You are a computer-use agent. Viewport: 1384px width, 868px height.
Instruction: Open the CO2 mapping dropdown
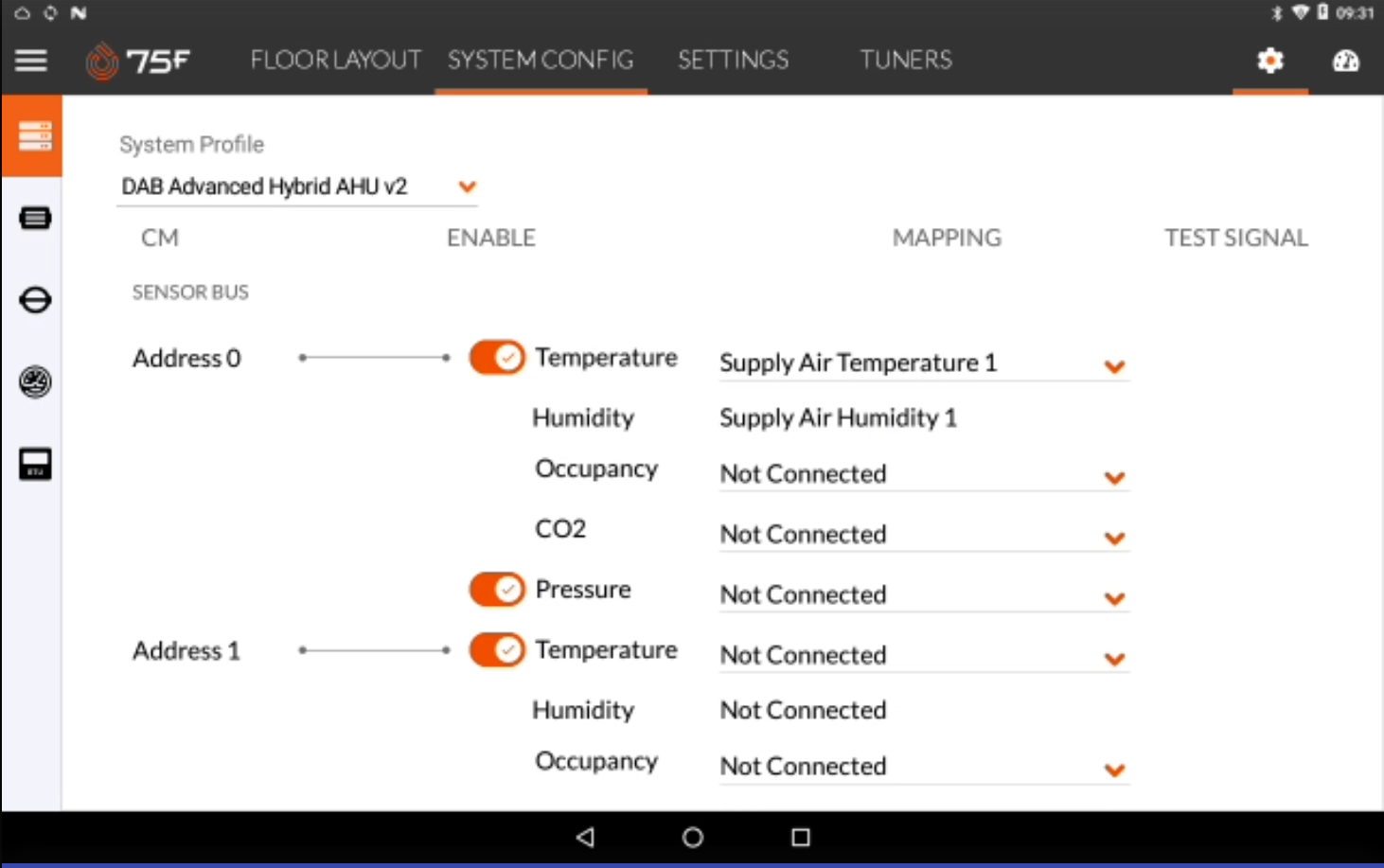coord(924,535)
